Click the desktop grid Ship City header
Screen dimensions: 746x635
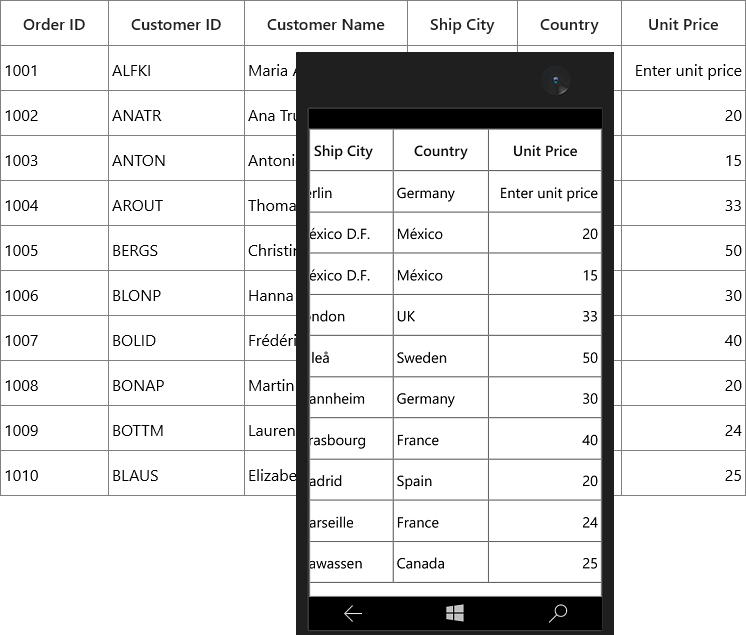coord(462,23)
